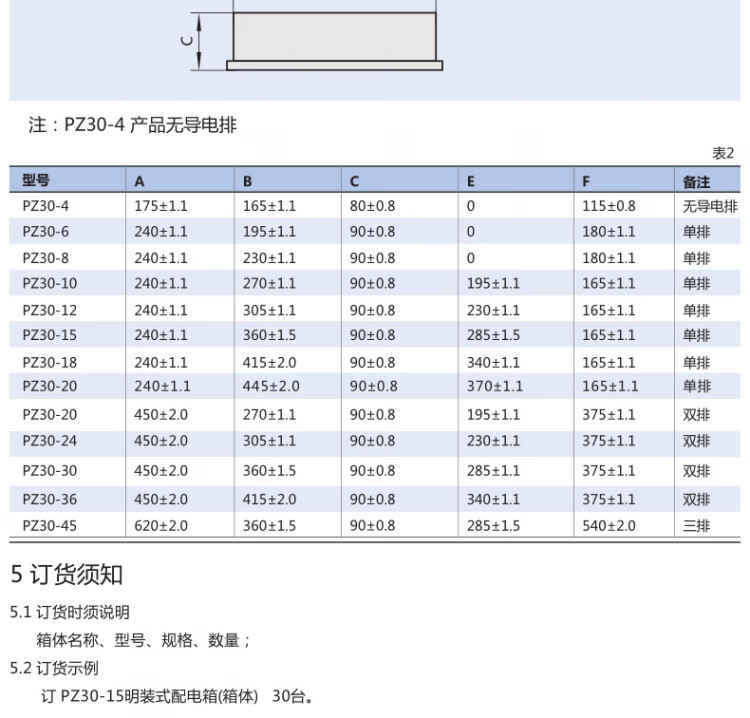Image resolution: width=750 pixels, height=718 pixels.
Task: Click the 型号 column header
Action: coord(36,181)
